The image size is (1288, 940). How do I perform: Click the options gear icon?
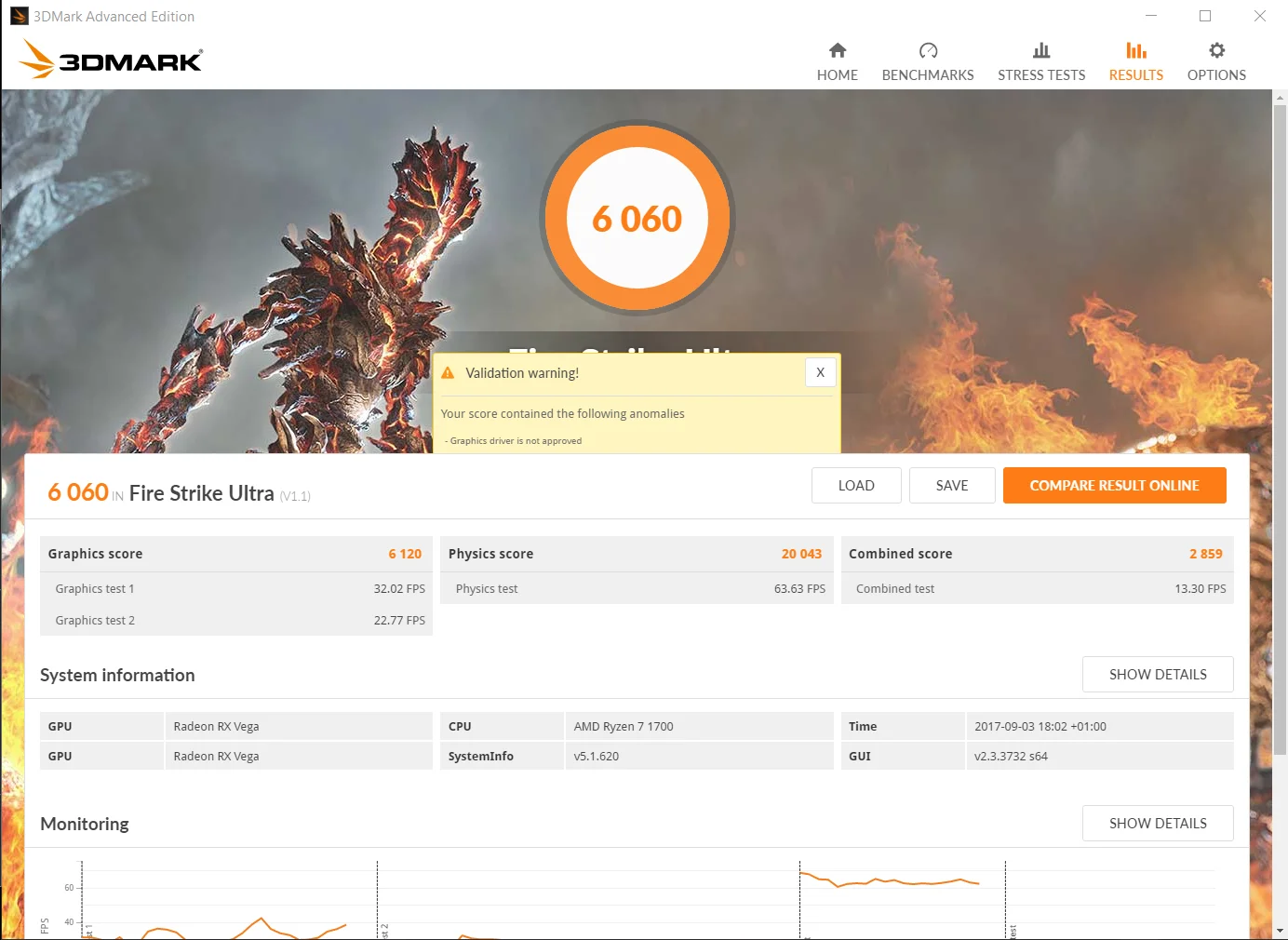click(x=1216, y=50)
